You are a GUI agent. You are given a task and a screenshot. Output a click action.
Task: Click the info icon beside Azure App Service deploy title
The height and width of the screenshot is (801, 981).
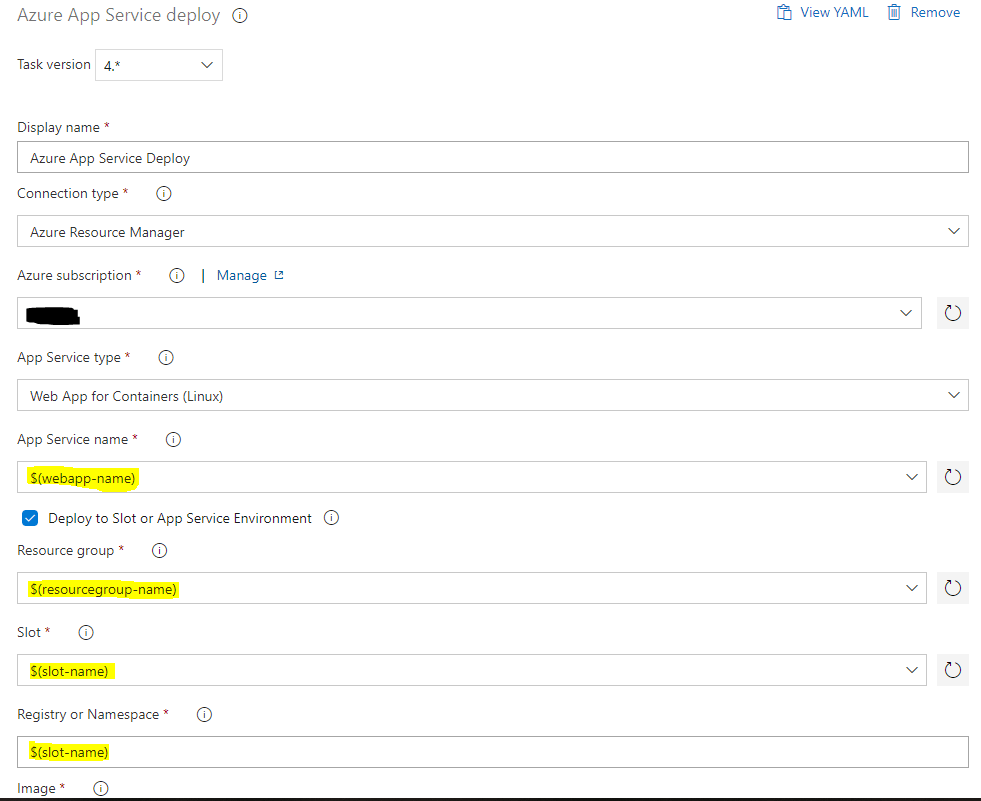pyautogui.click(x=239, y=16)
